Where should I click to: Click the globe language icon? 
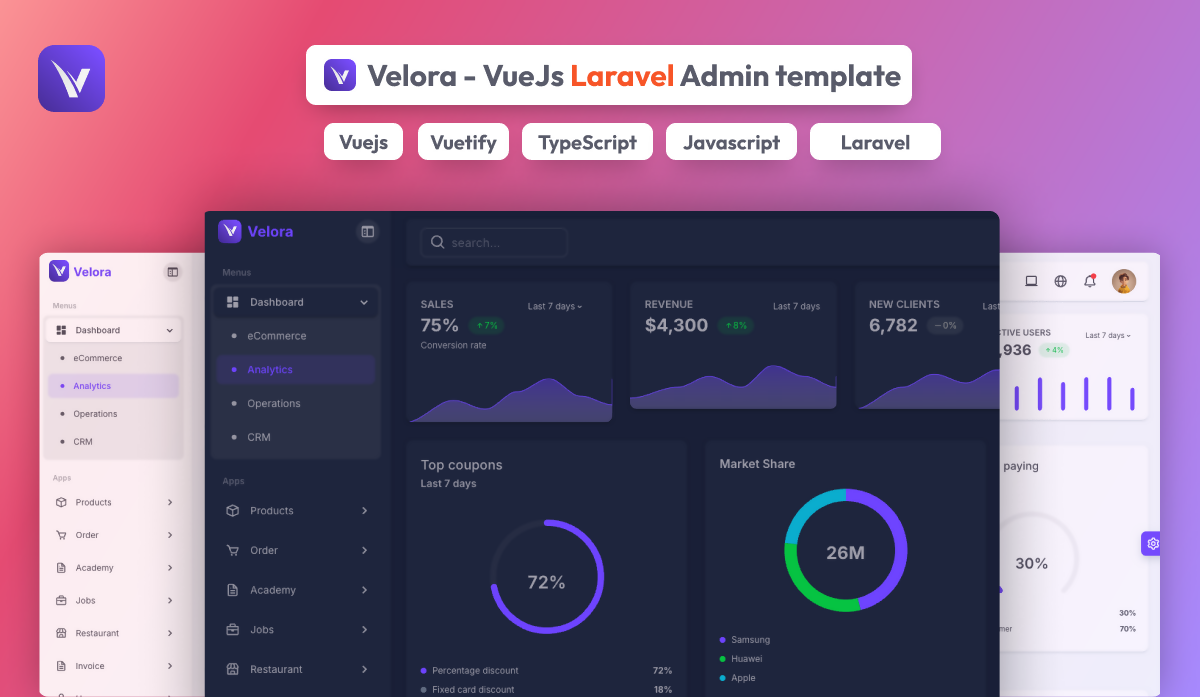(x=1060, y=281)
